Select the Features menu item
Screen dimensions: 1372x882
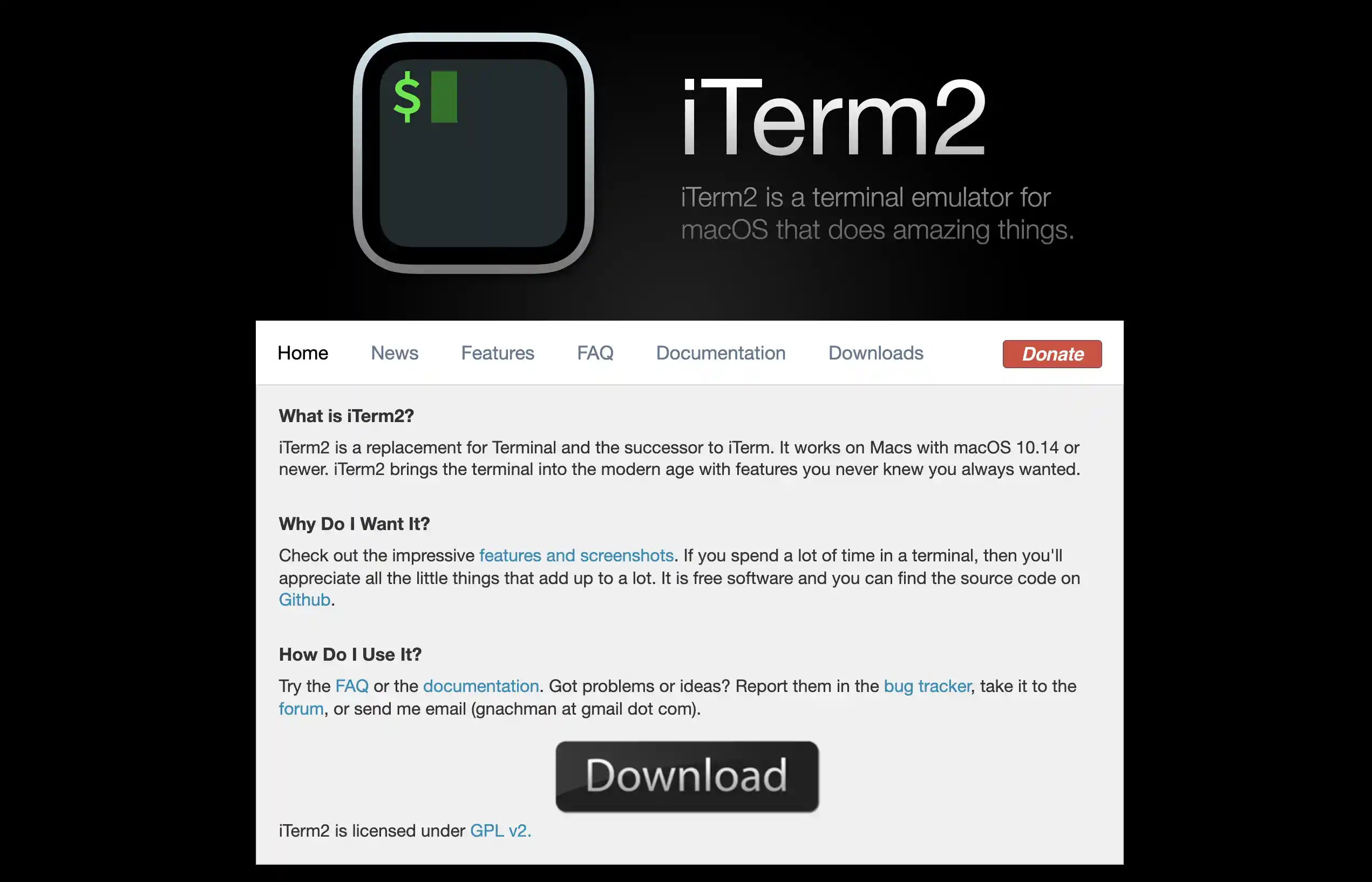coord(496,353)
